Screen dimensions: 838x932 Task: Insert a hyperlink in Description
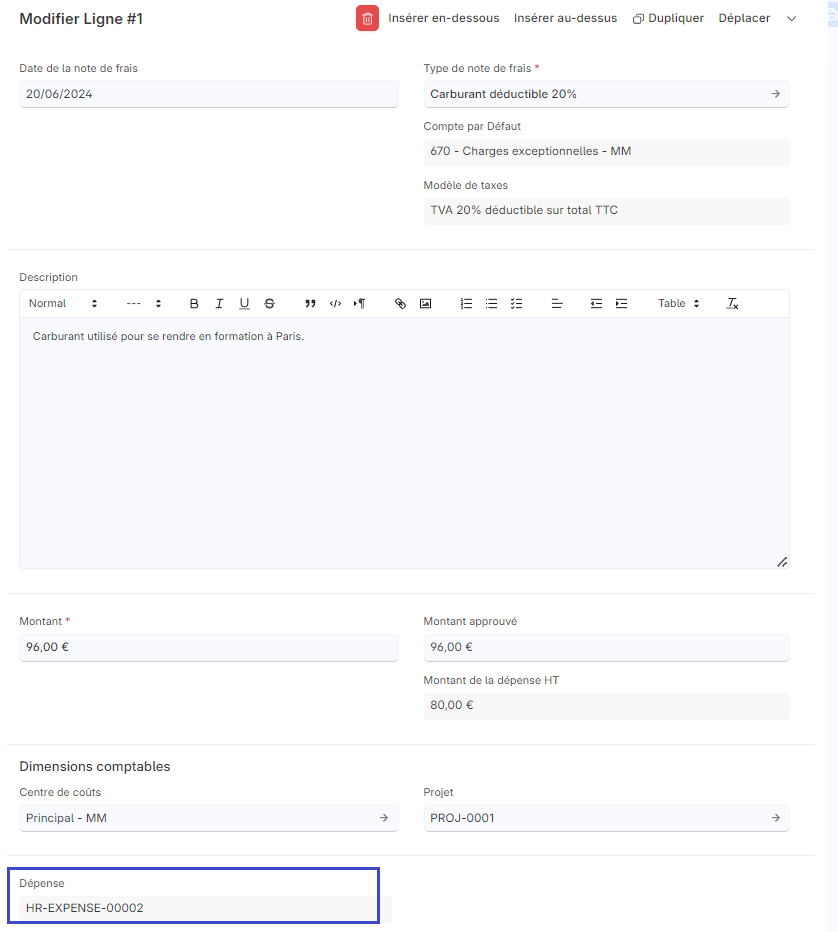pyautogui.click(x=400, y=304)
